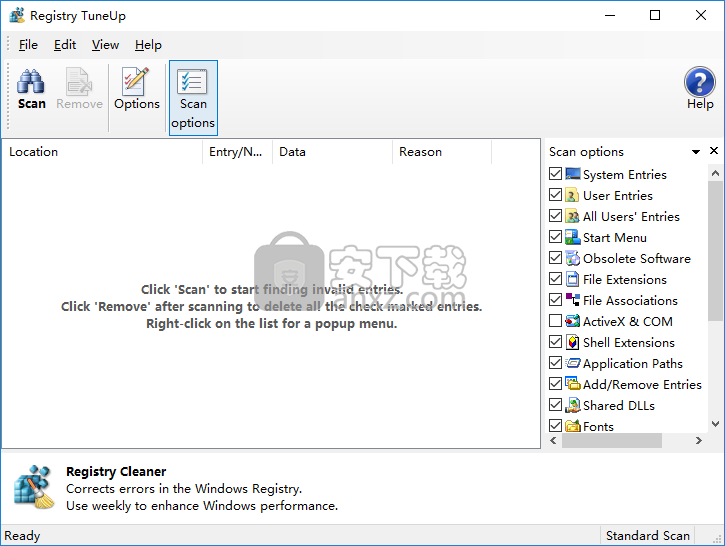The height and width of the screenshot is (546, 725).
Task: Click the ActiveX & COM icon
Action: click(x=572, y=321)
